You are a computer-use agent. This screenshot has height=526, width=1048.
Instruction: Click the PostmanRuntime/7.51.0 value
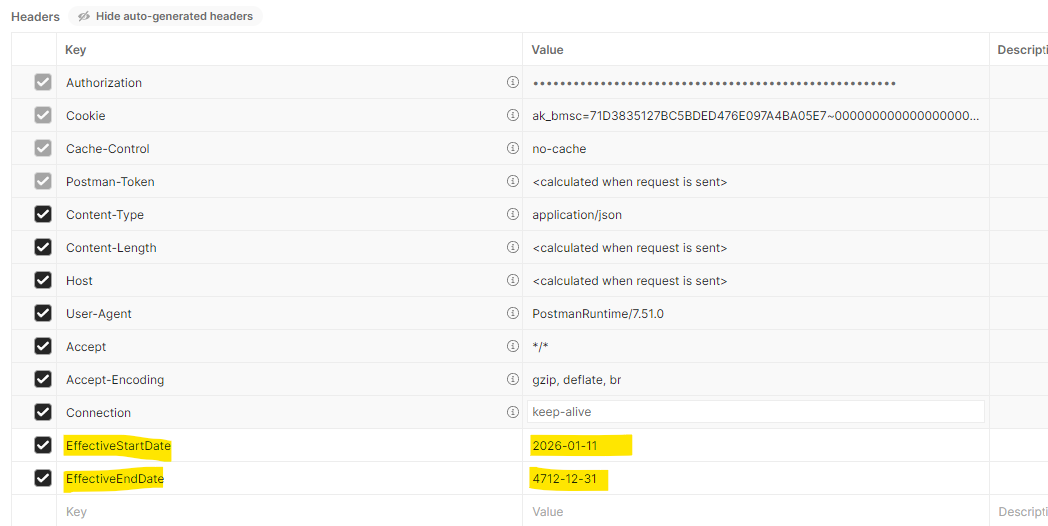pyautogui.click(x=598, y=313)
